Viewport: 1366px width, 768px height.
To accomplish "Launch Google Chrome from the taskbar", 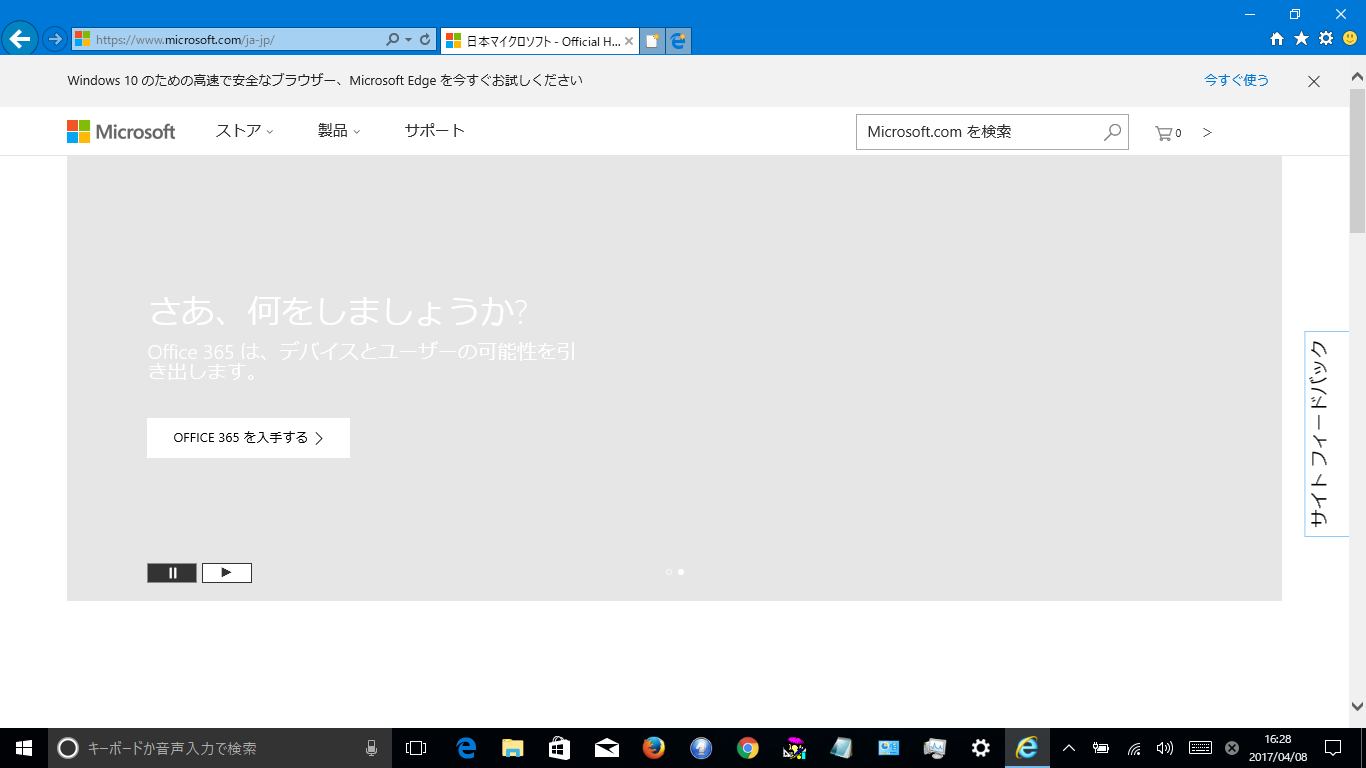I will pyautogui.click(x=747, y=748).
